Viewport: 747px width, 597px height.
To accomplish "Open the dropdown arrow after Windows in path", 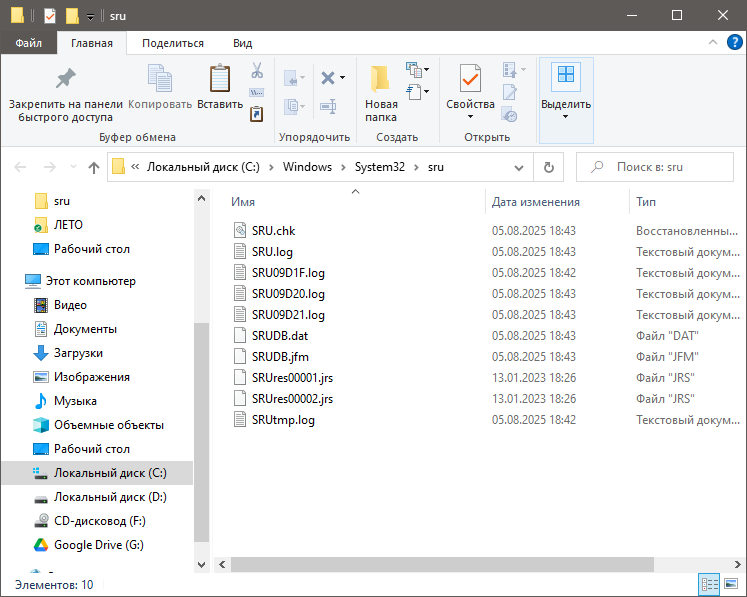I will [343, 167].
